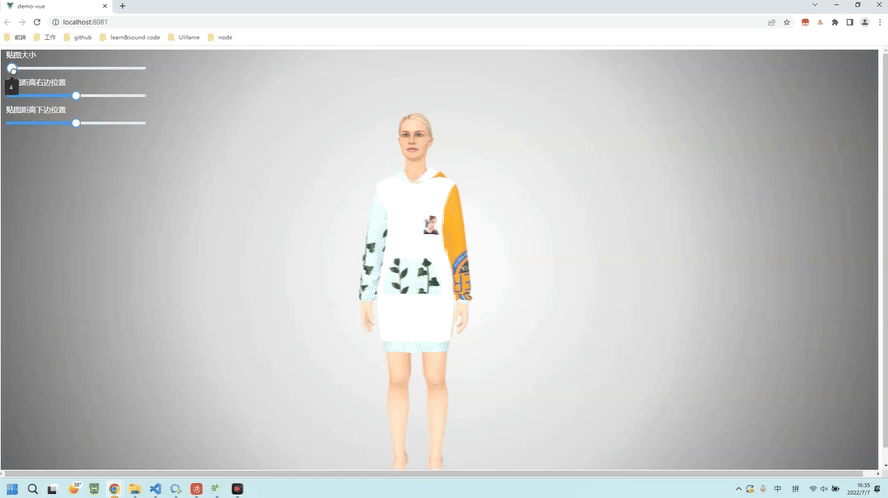Image resolution: width=888 pixels, height=498 pixels.
Task: Click the portrait decal on the hoodie
Action: pos(430,224)
